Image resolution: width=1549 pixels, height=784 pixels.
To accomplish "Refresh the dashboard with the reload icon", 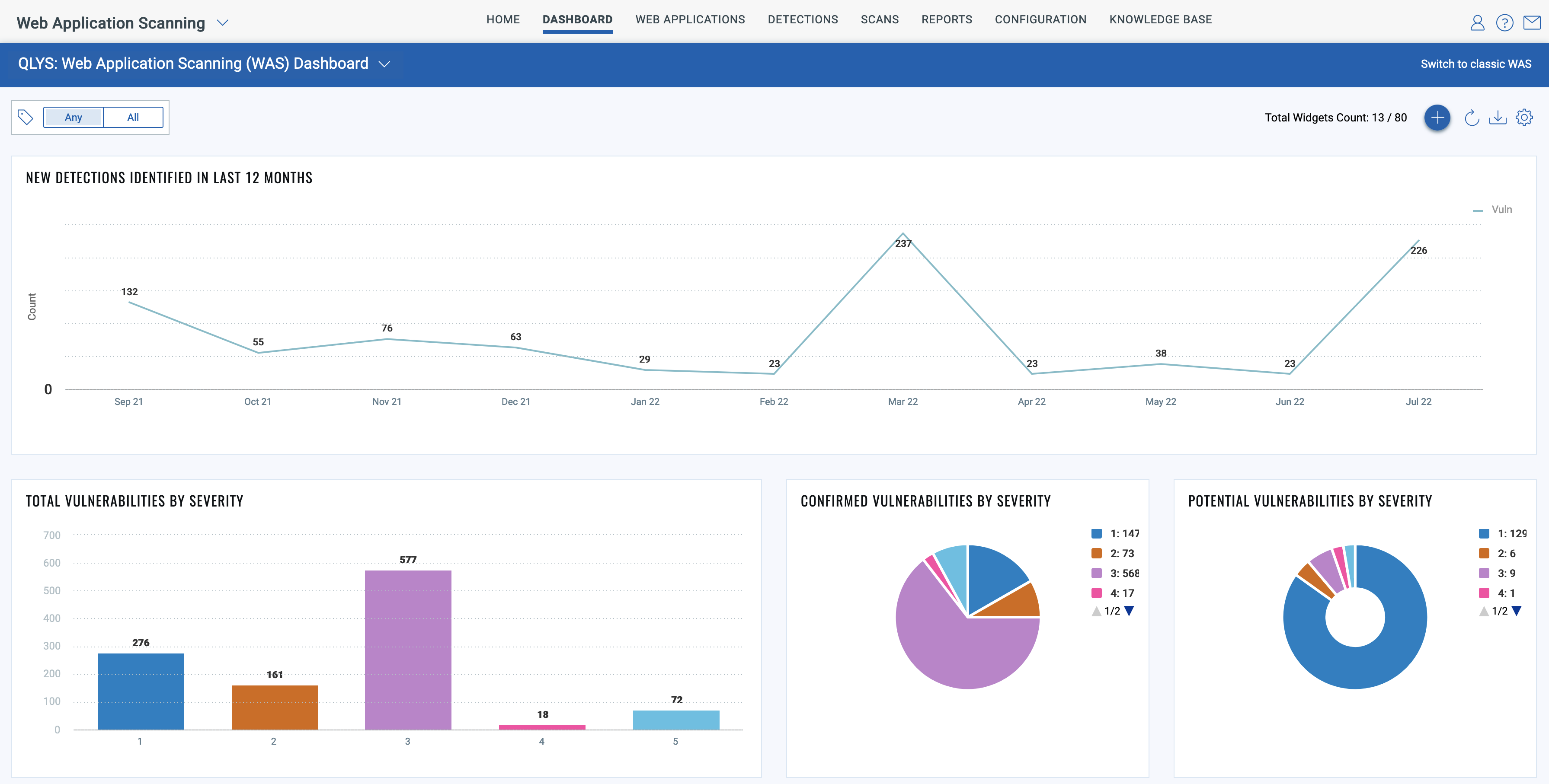I will [1472, 118].
